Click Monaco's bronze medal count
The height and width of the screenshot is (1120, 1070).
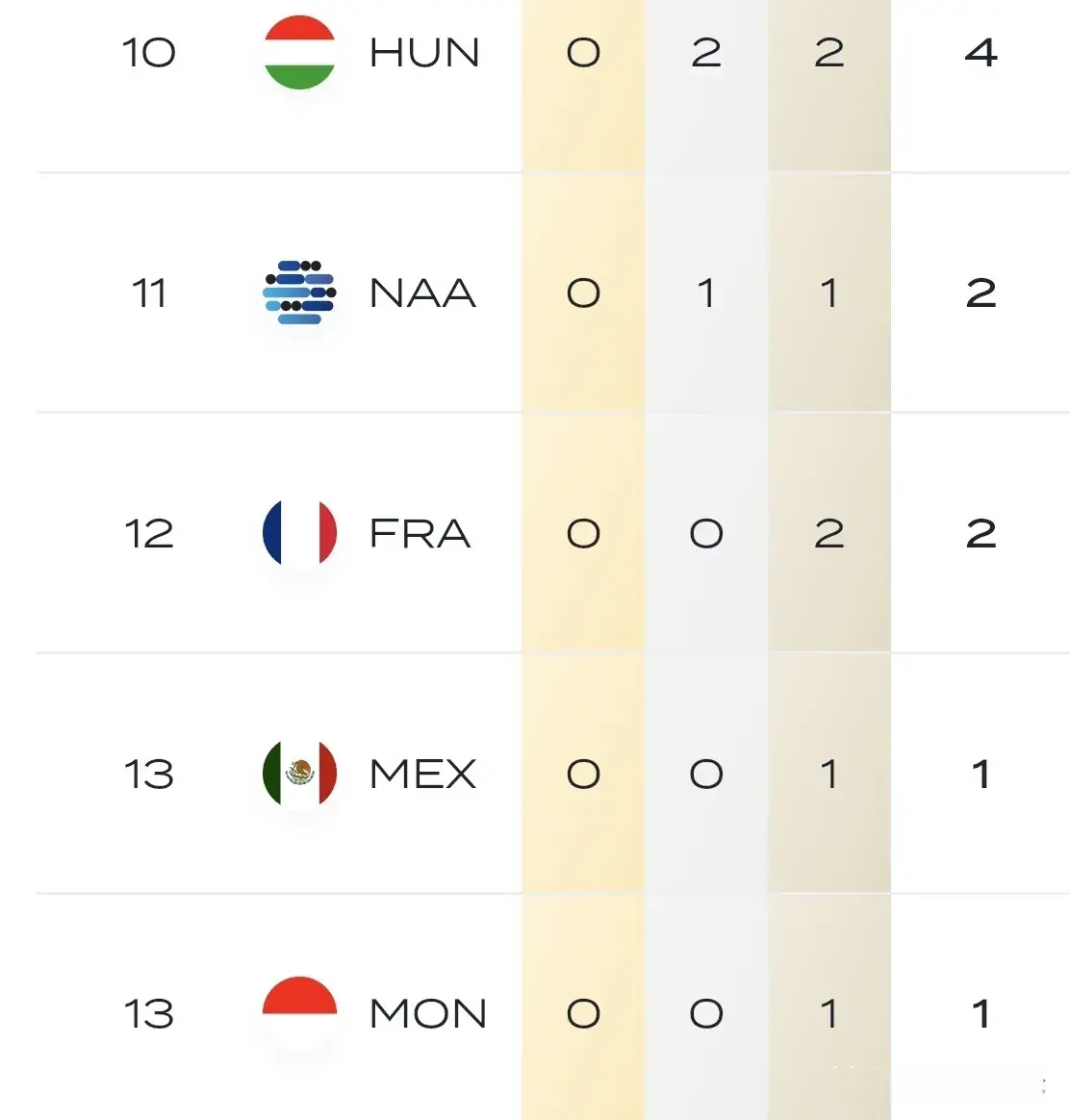[x=829, y=1014]
